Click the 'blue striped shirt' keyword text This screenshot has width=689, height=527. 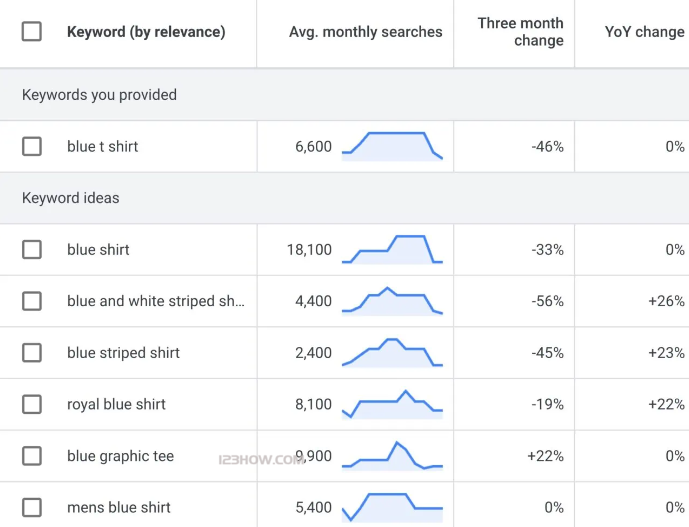[123, 353]
